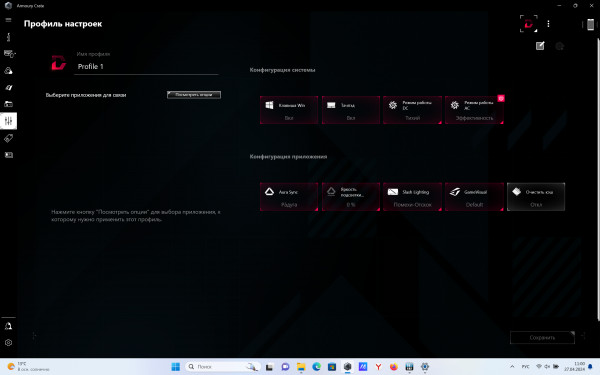Open Firefox from the taskbar
This screenshot has height=375, width=600.
[x=394, y=367]
